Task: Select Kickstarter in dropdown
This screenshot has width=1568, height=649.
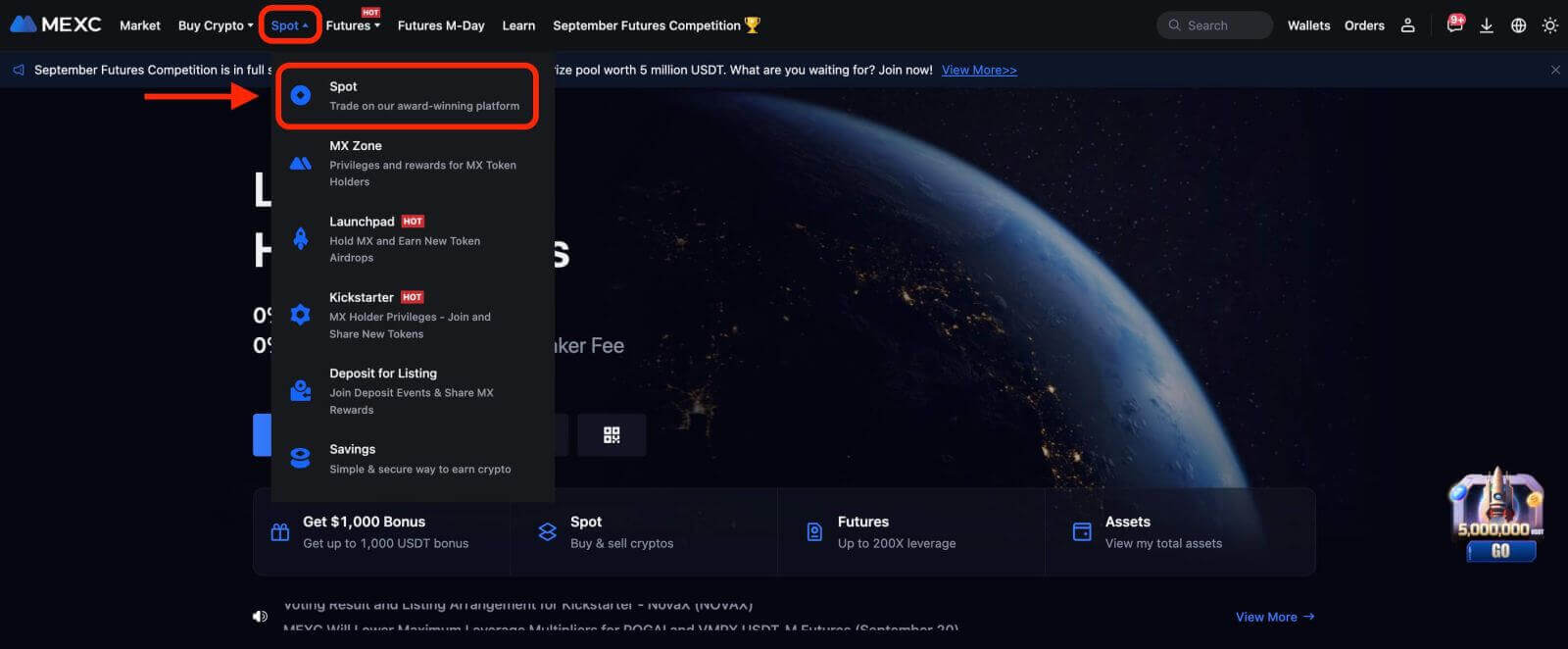Action: [412, 315]
